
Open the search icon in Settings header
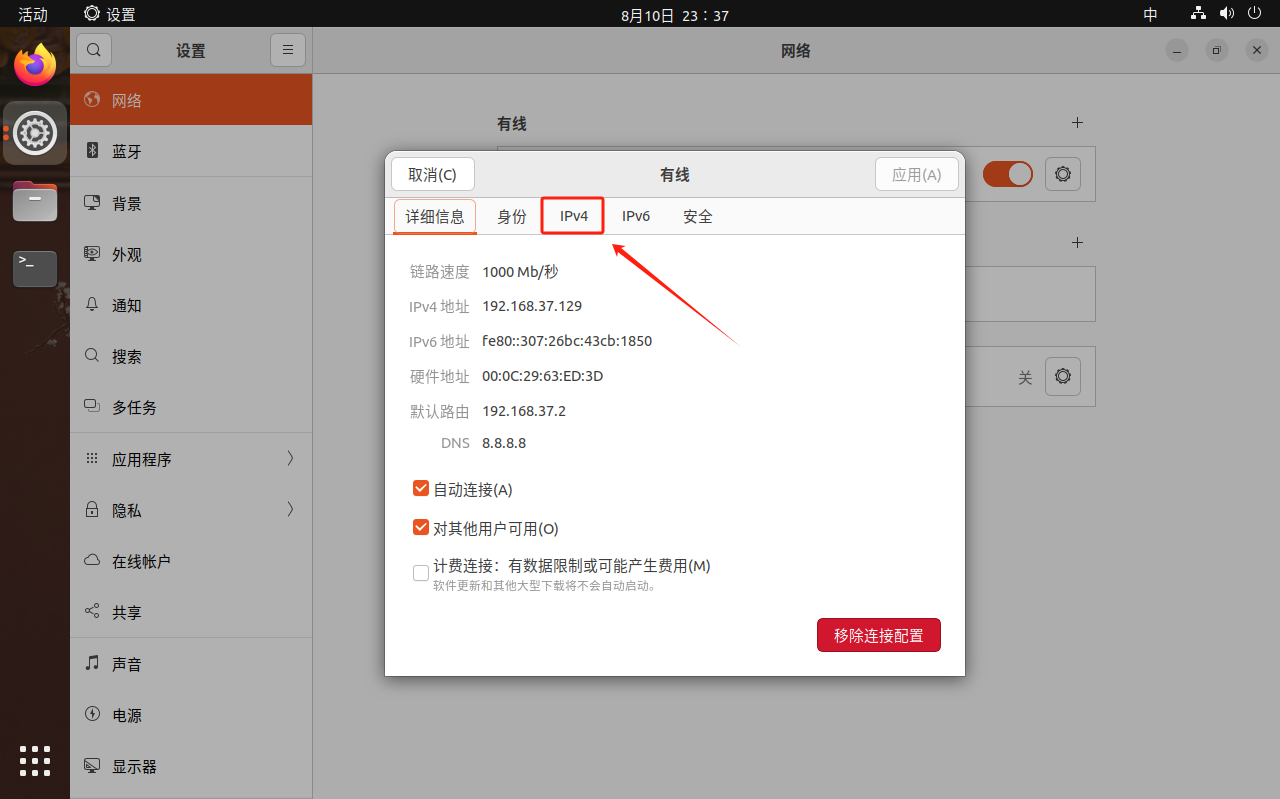coord(94,50)
